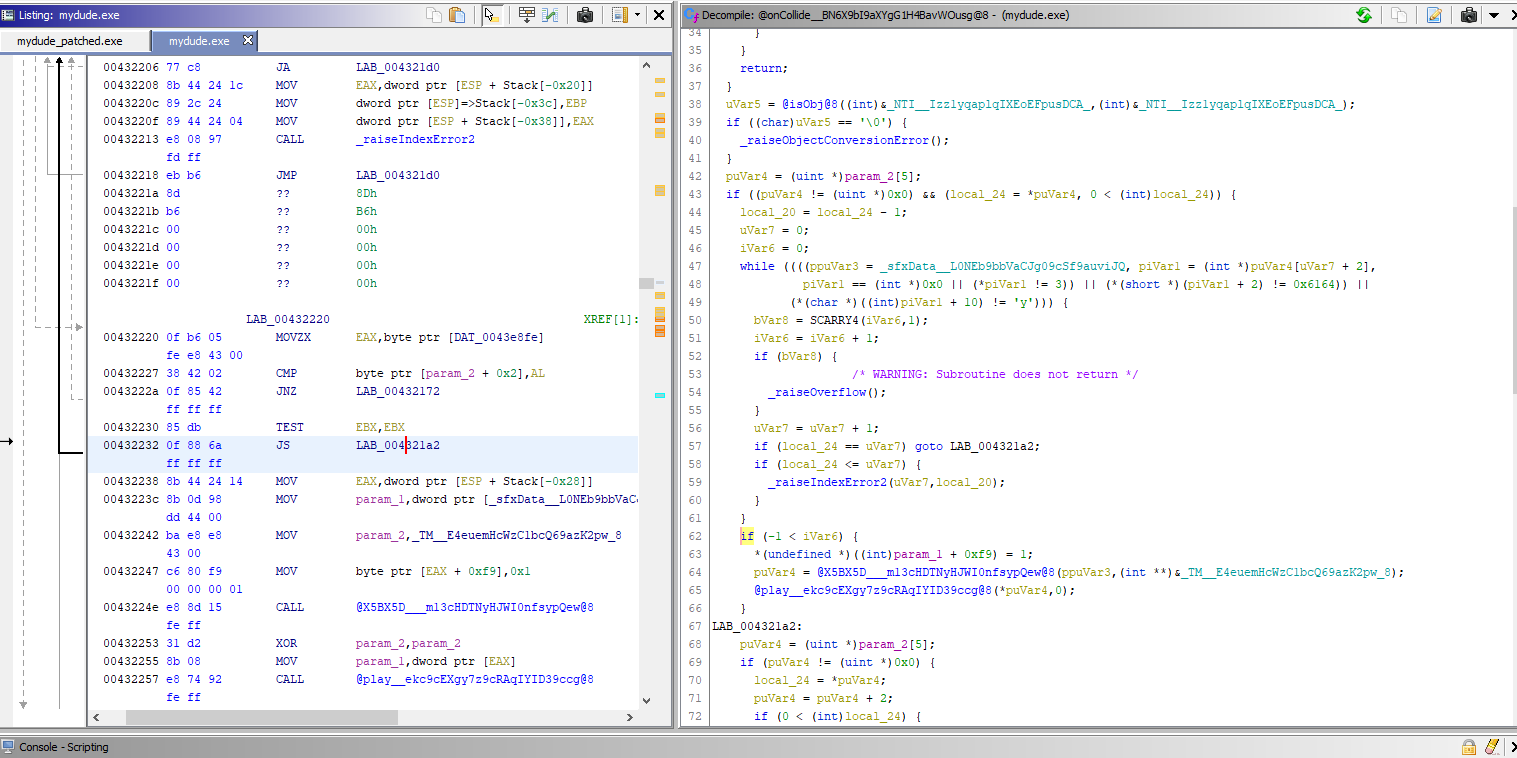
Task: Take a snapshot of the Decompile window
Action: pyautogui.click(x=1469, y=15)
